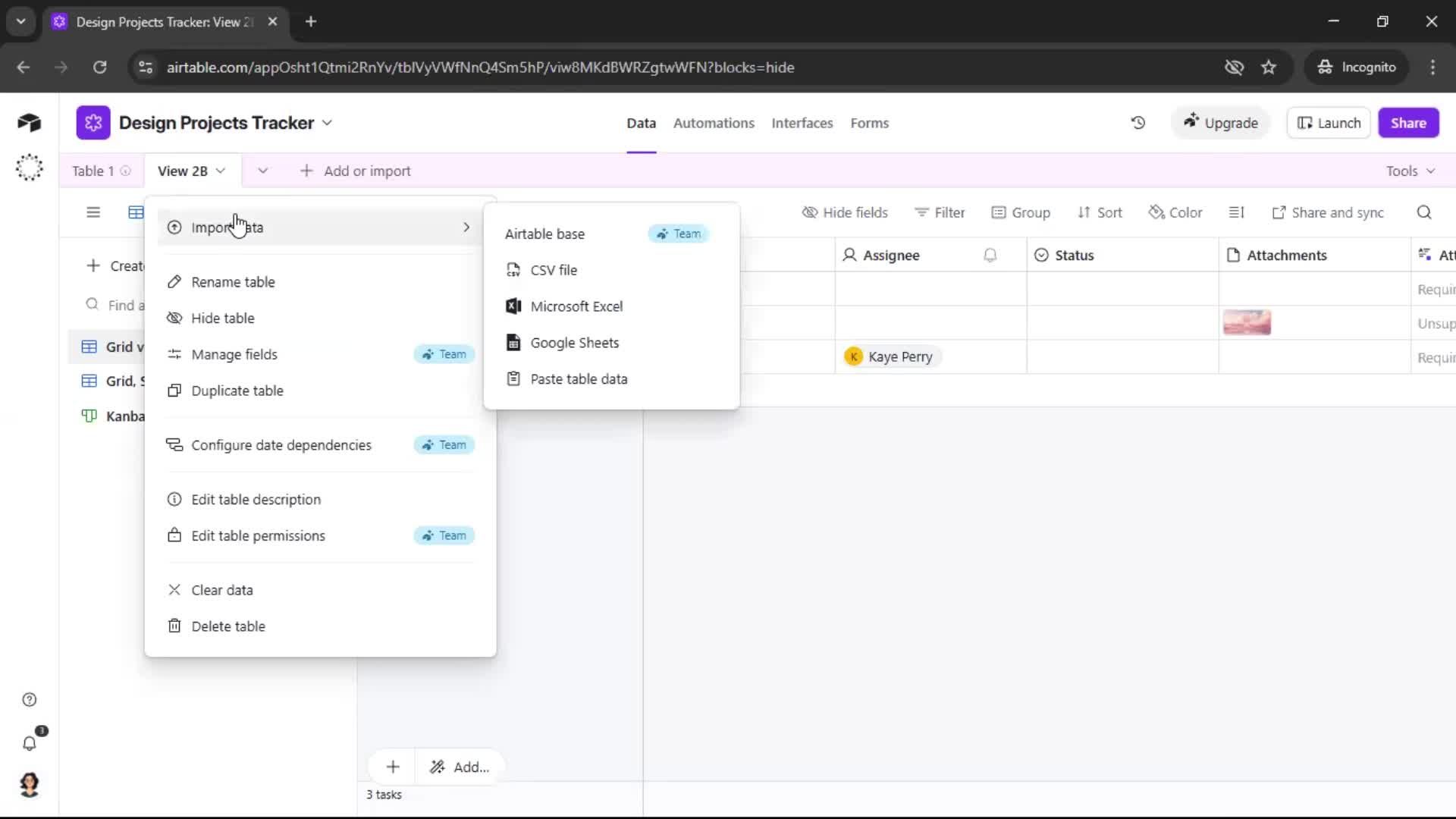Select Paste table data option
Viewport: 1456px width, 819px height.
[x=611, y=379]
